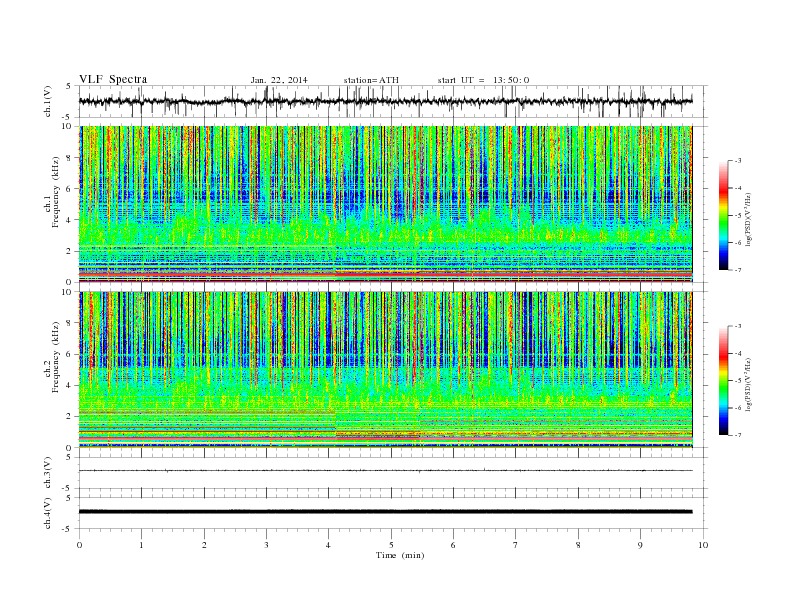Click the "5" top tick of the ch.1(V) axis

[x=69, y=86]
